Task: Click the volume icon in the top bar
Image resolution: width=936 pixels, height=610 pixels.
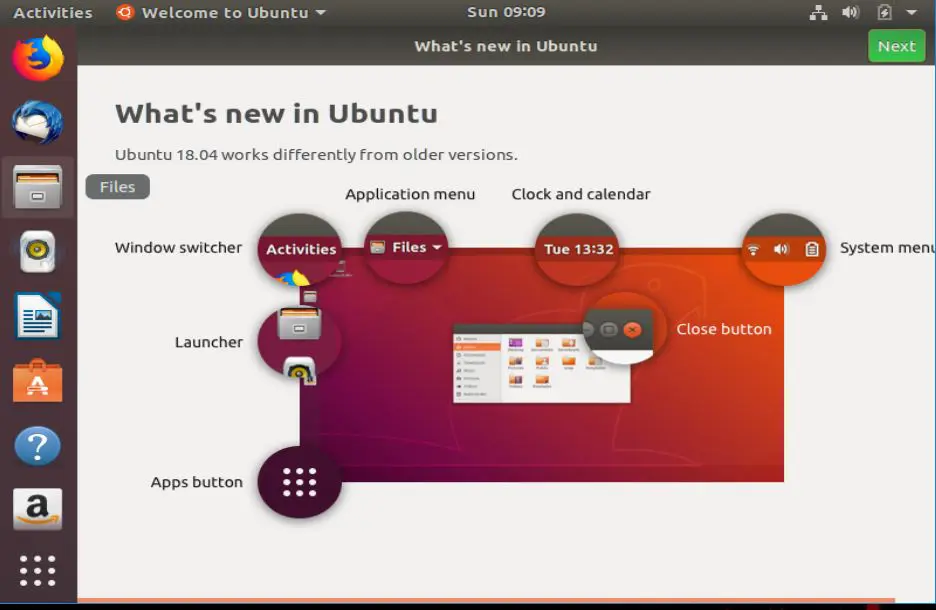Action: 851,12
